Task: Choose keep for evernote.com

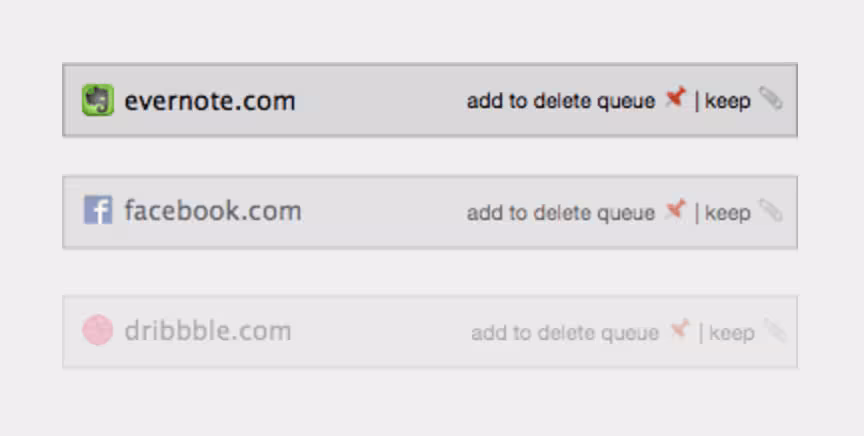Action: coord(727,101)
